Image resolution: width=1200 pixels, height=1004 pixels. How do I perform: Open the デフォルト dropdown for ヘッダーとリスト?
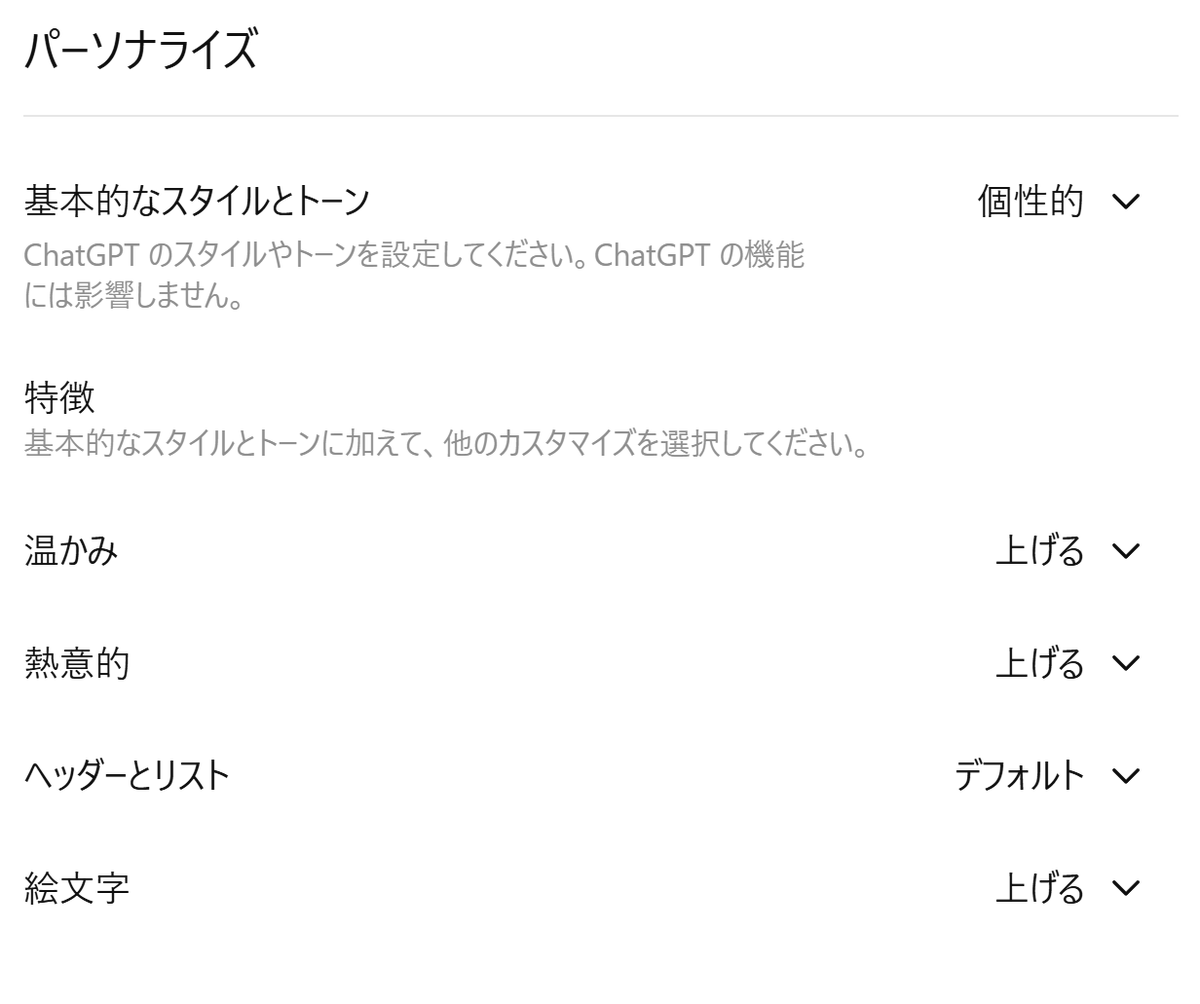coord(1019,776)
